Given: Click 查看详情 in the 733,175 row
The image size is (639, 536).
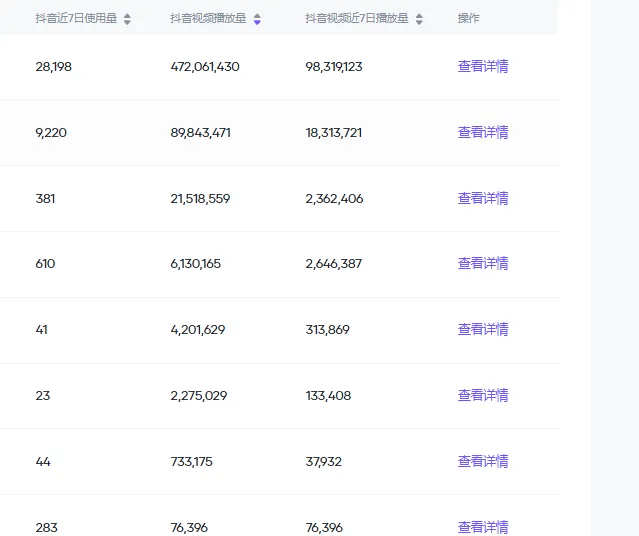Looking at the screenshot, I should 483,461.
